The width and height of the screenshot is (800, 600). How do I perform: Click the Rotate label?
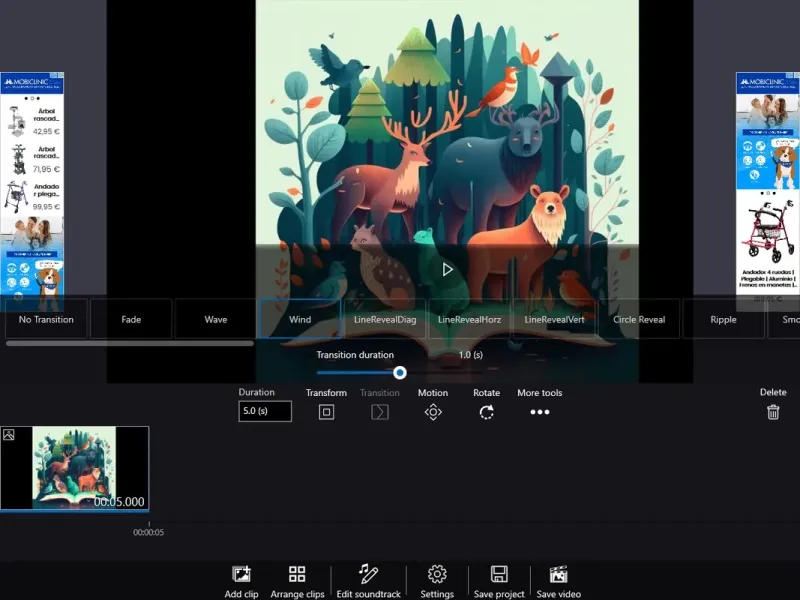pos(486,393)
